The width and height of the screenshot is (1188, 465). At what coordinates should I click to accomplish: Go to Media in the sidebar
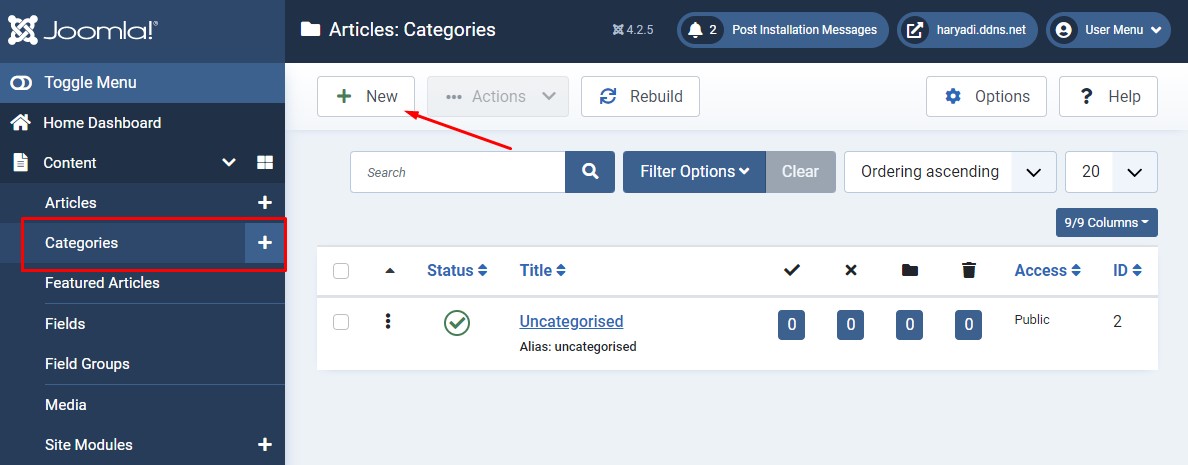[x=66, y=405]
